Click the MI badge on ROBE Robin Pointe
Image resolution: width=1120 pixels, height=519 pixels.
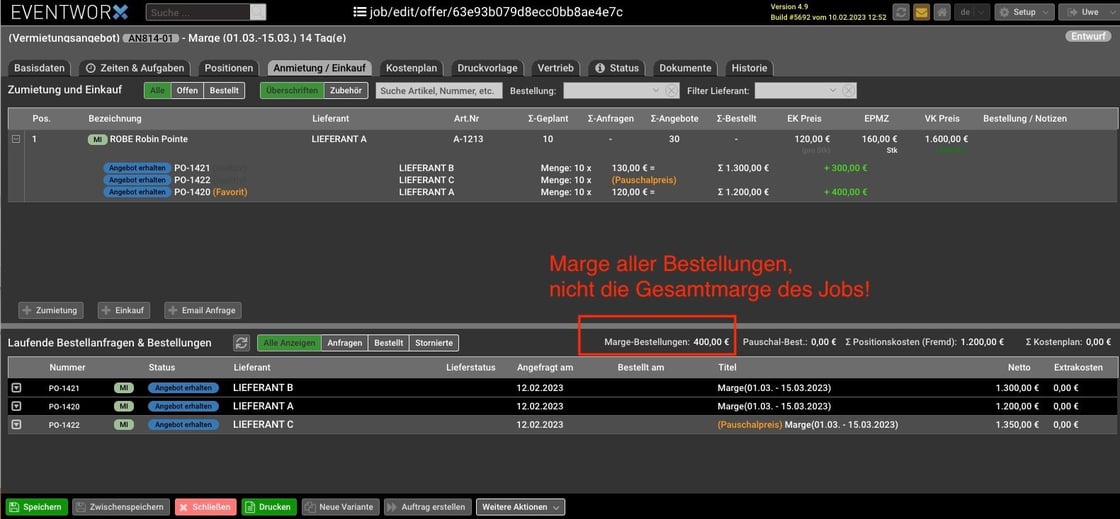tap(97, 139)
